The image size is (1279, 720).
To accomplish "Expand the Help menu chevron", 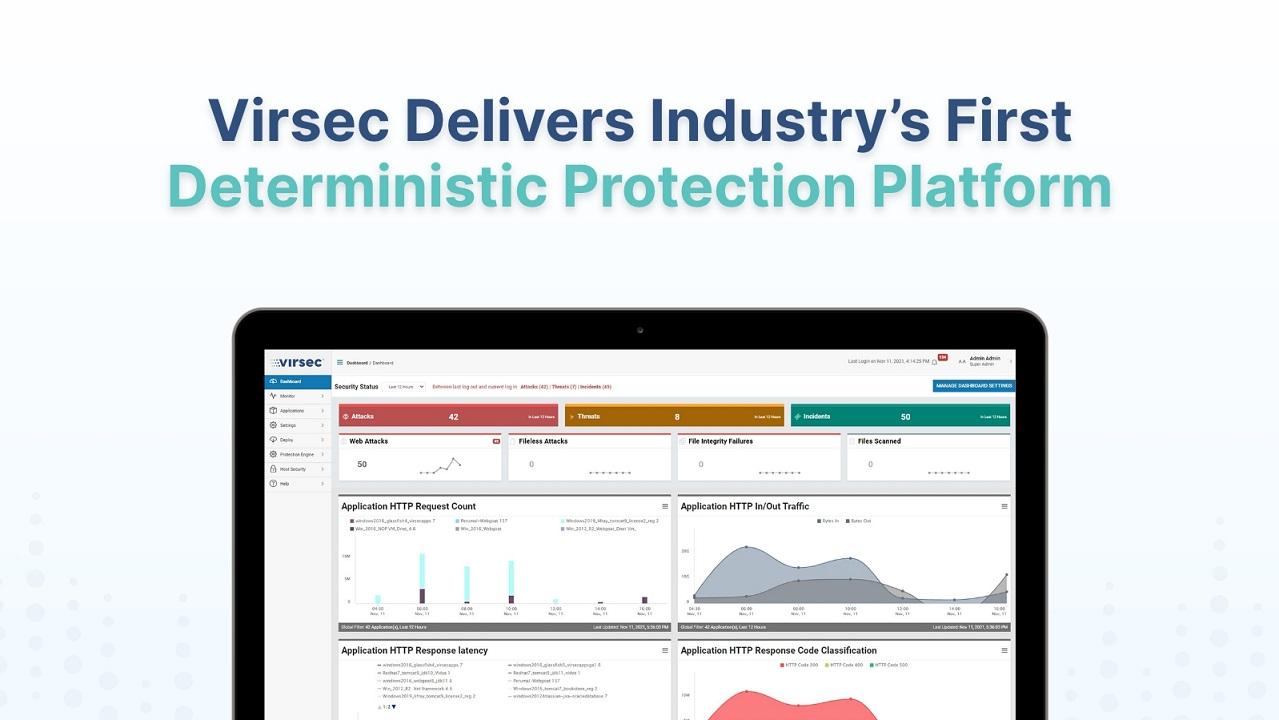I will (323, 483).
